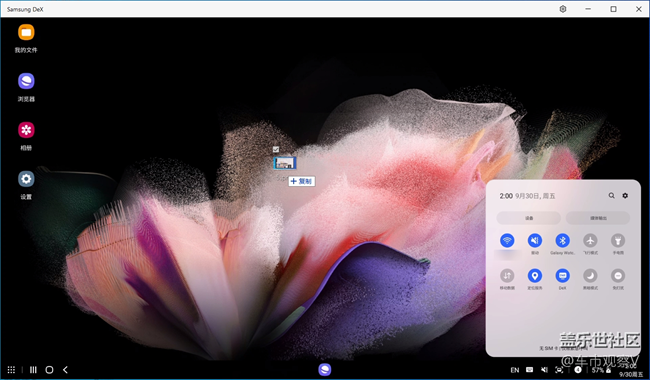The height and width of the screenshot is (380, 650).
Task: Capture the screen with the tray screenshot icon
Action: click(x=559, y=370)
